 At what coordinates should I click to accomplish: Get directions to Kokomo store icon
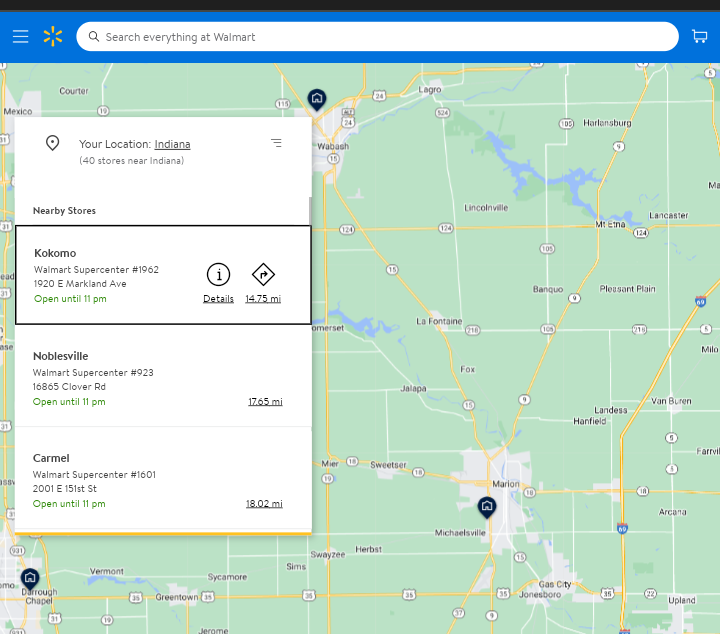[263, 275]
